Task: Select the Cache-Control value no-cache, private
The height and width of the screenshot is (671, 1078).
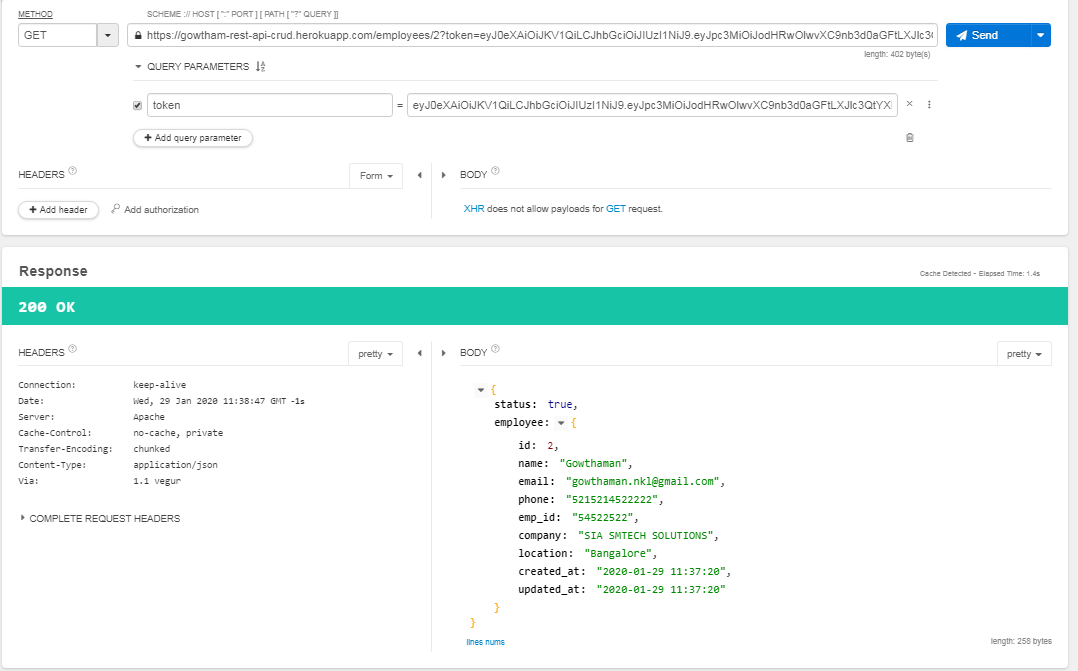Action: [178, 432]
